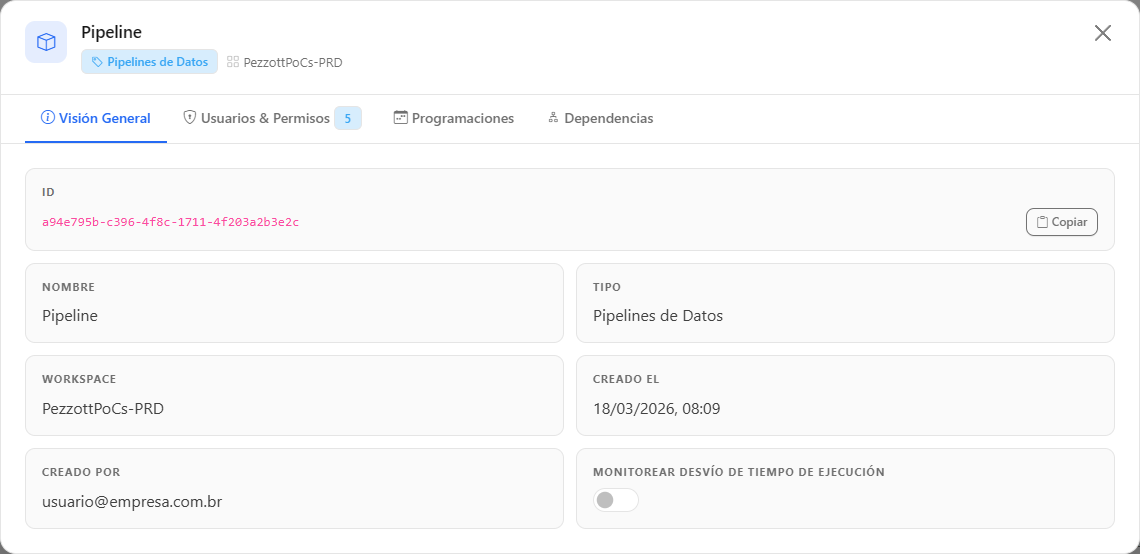1140x554 pixels.
Task: Click the 'MONITOREAR DESVÍO DE TIEMPO DE EJECUCIÓN' label
Action: coord(739,472)
